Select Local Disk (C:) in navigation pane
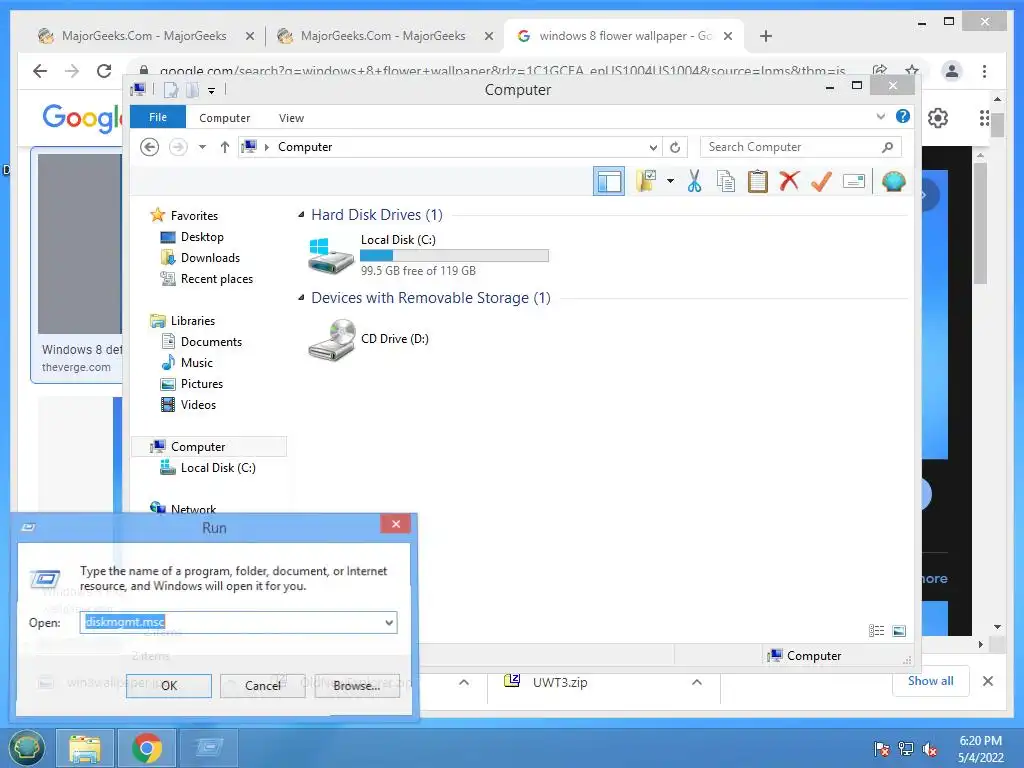 [x=218, y=468]
